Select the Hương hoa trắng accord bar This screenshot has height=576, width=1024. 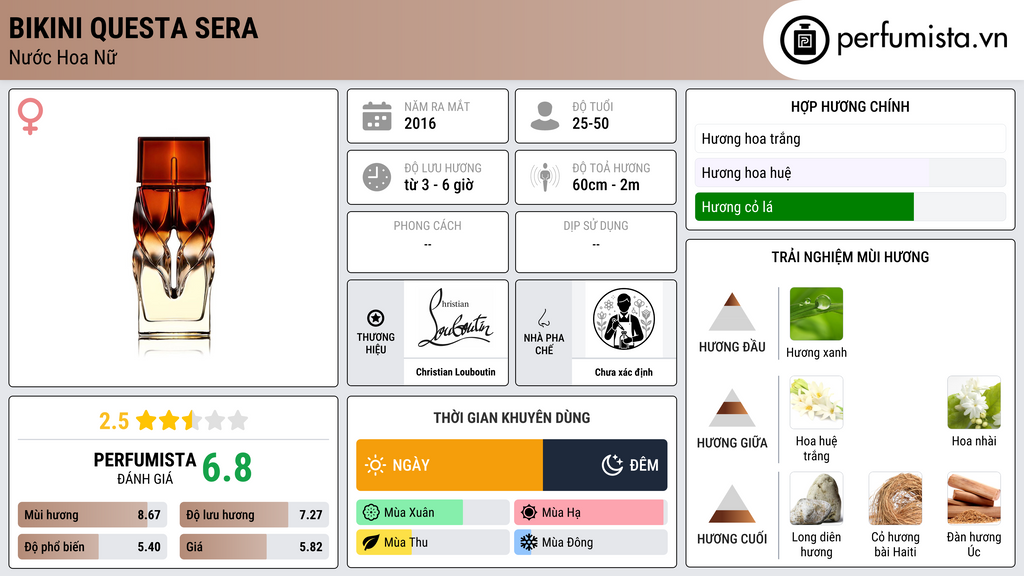tap(850, 138)
